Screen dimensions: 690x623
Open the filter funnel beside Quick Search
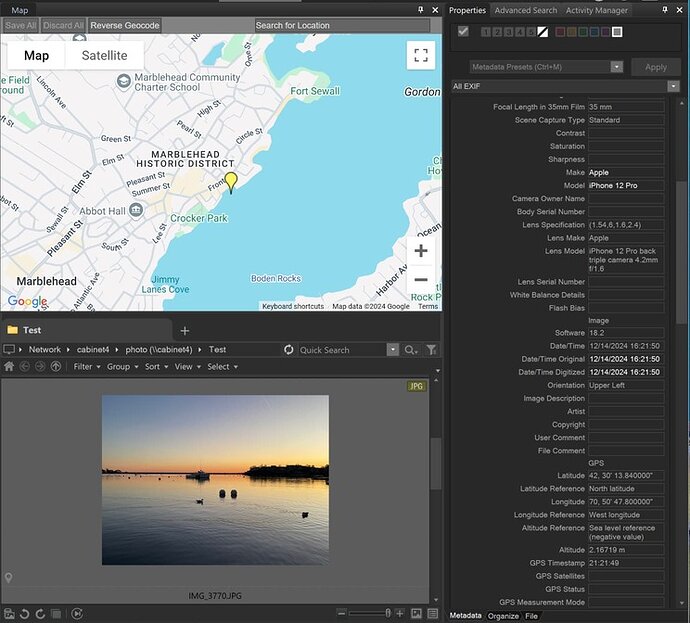[431, 350]
